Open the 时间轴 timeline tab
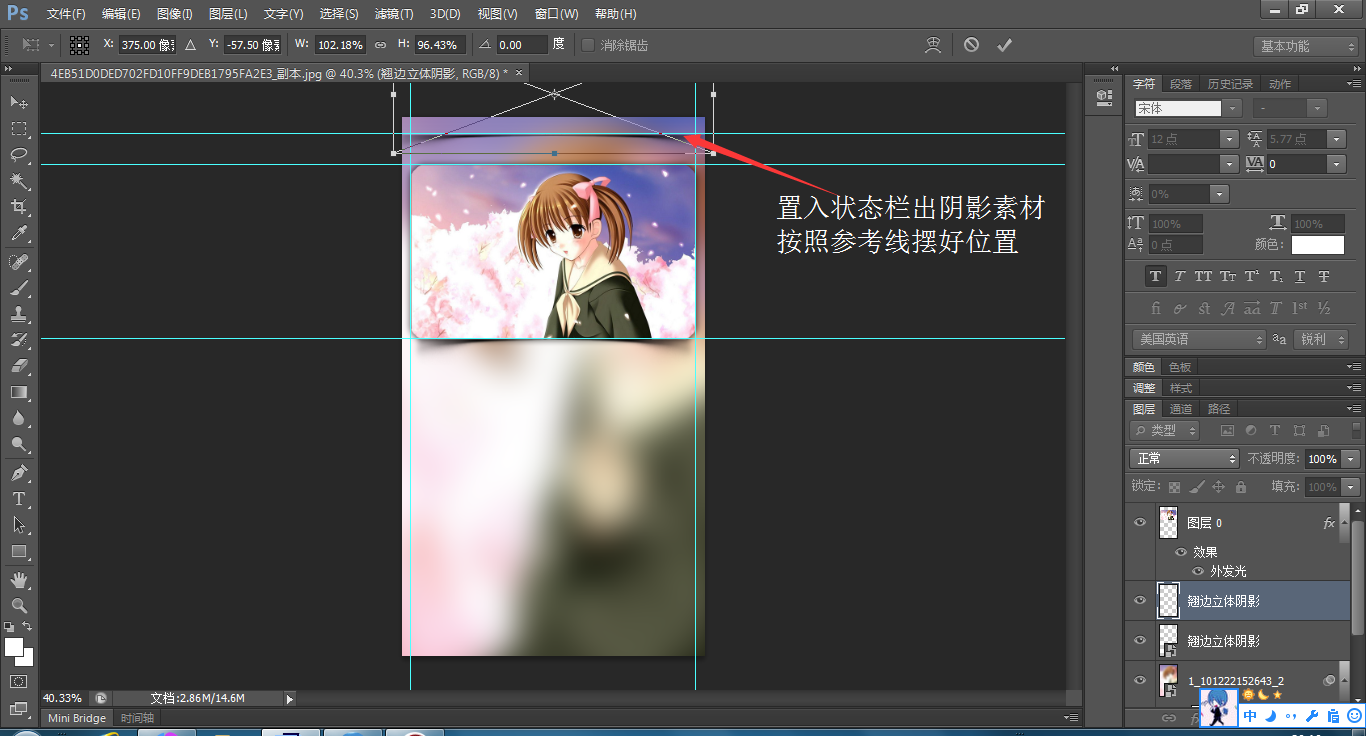The width and height of the screenshot is (1366, 736). 137,718
